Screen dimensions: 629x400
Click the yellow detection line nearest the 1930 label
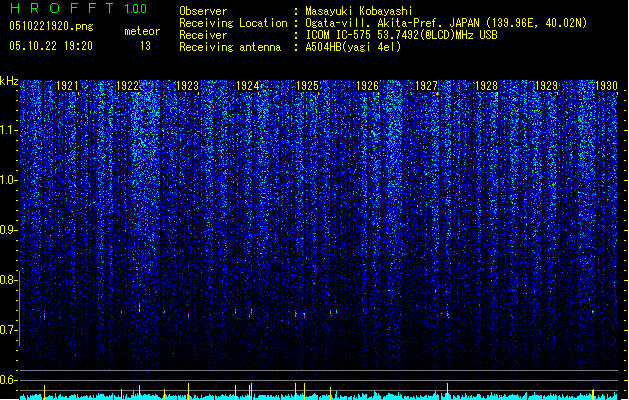593,394
